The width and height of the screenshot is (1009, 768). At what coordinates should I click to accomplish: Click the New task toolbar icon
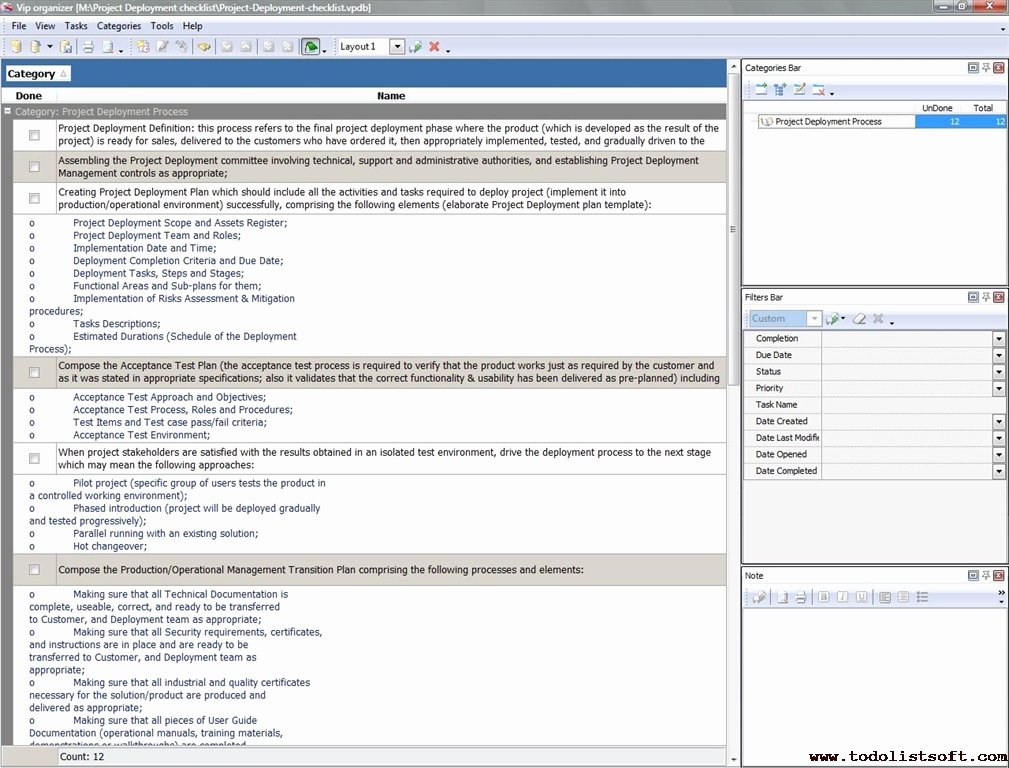click(x=143, y=46)
